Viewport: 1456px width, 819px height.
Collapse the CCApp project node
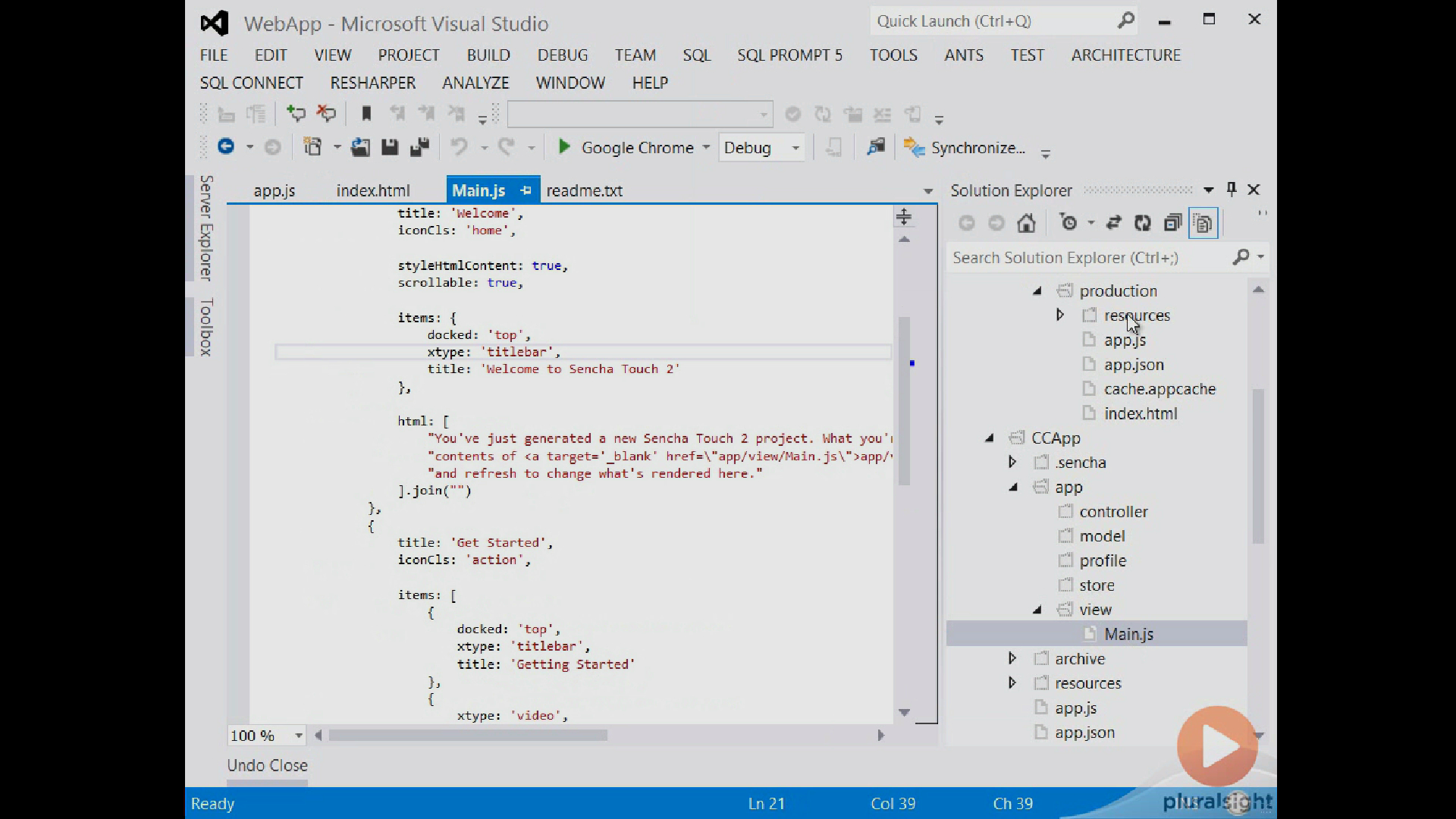click(989, 438)
